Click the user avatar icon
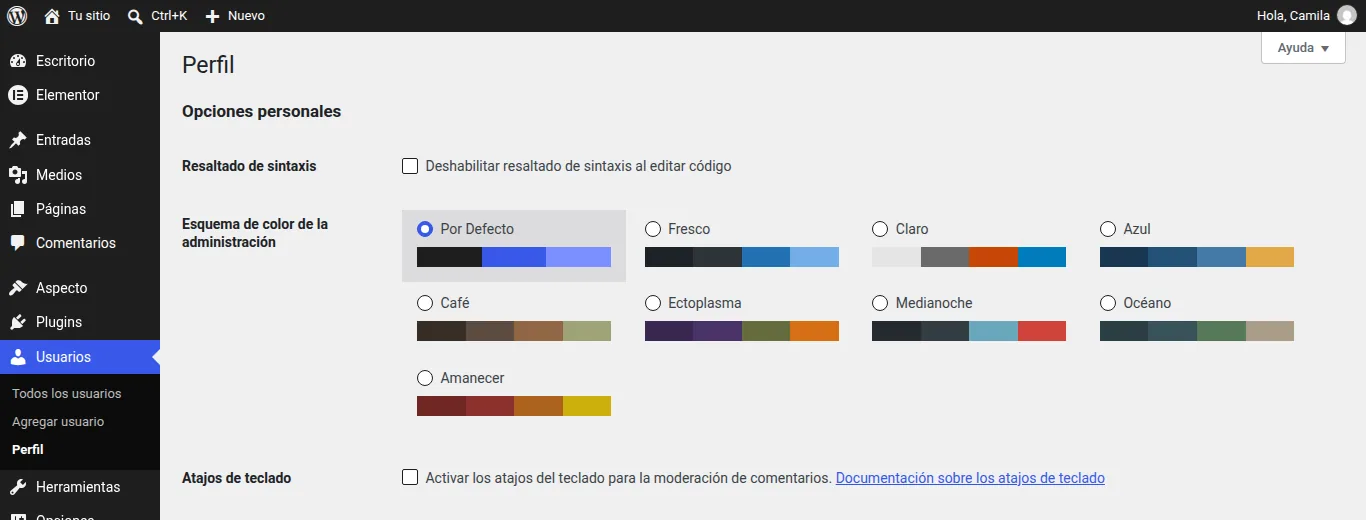1366x520 pixels. click(1347, 16)
